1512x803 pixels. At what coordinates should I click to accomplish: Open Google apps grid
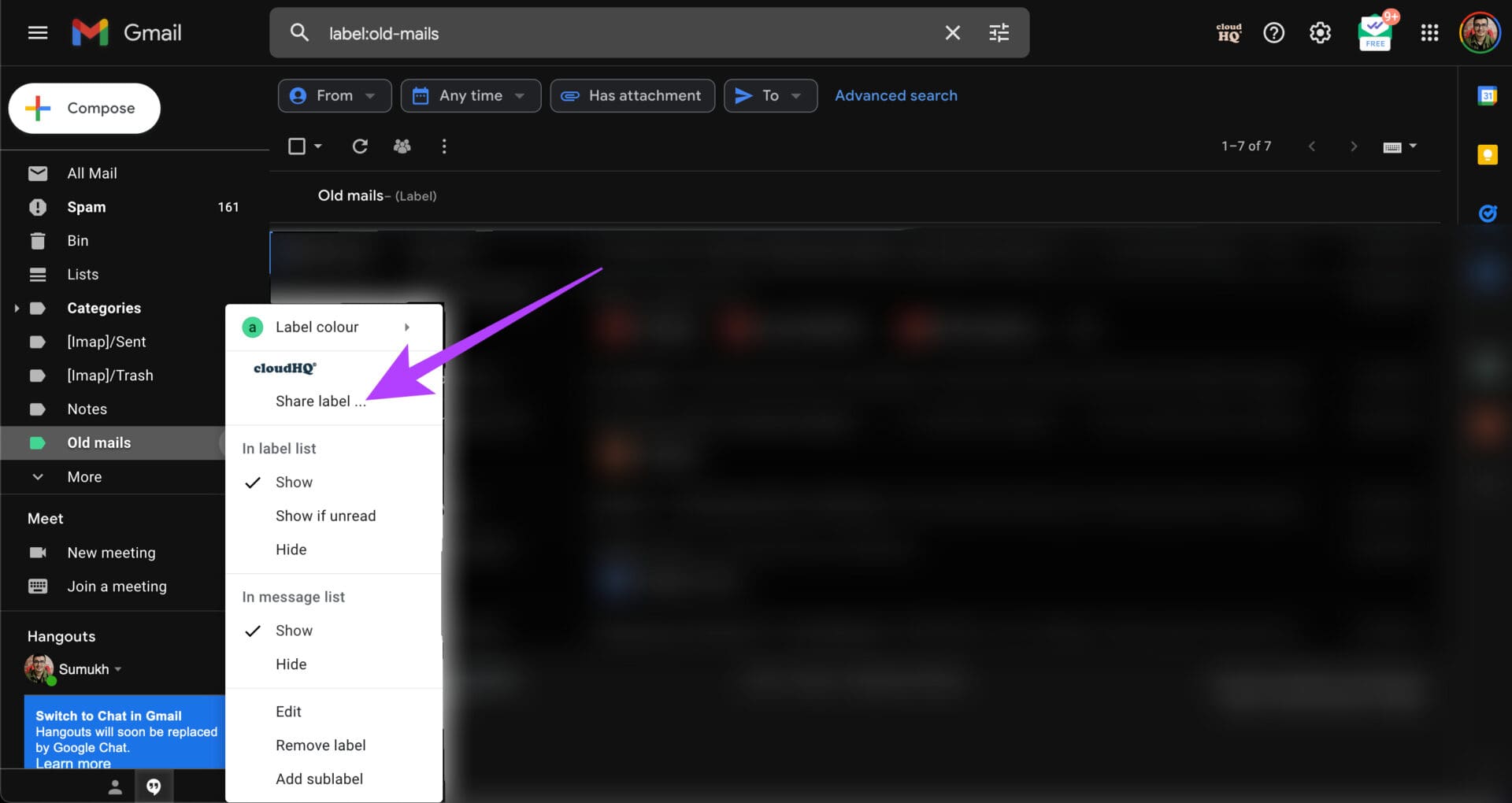click(1429, 33)
